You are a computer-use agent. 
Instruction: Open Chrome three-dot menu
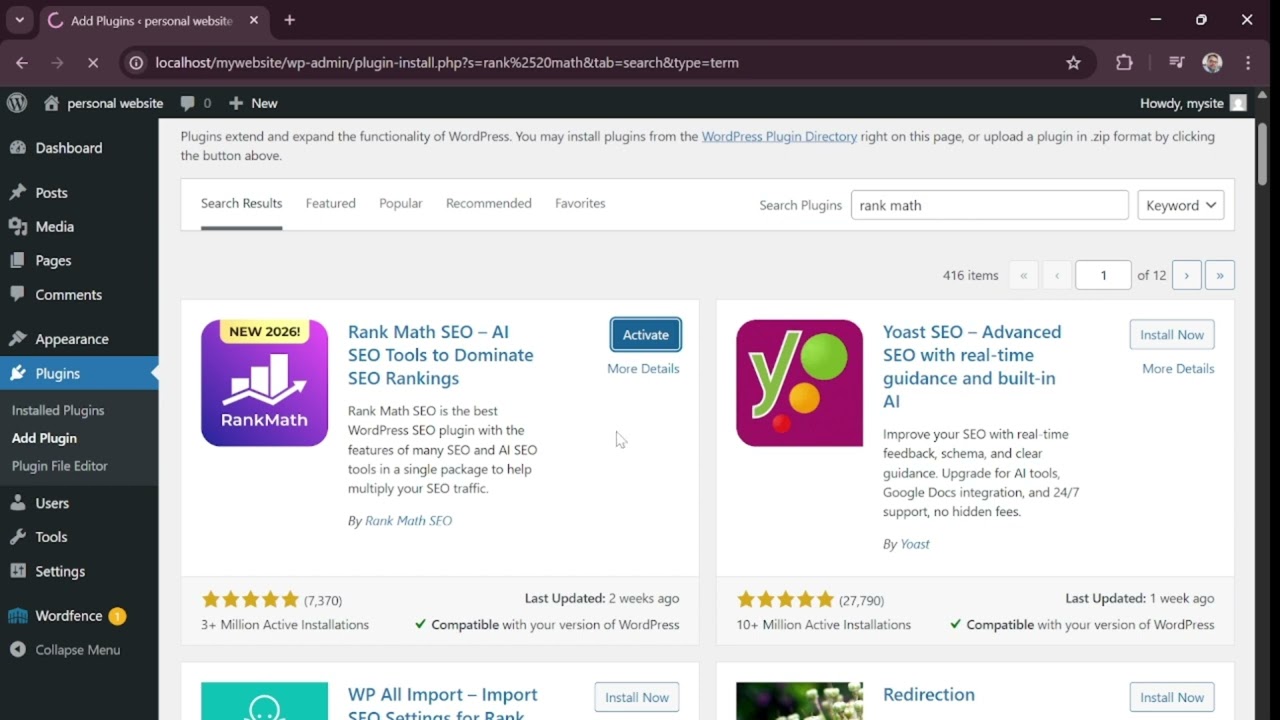pyautogui.click(x=1248, y=63)
